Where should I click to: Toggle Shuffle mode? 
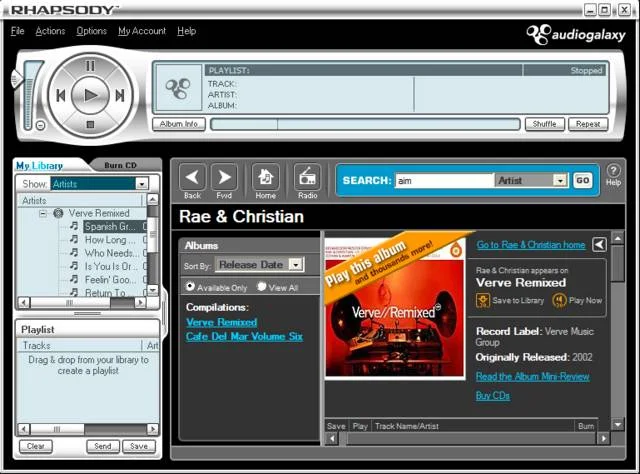click(544, 124)
